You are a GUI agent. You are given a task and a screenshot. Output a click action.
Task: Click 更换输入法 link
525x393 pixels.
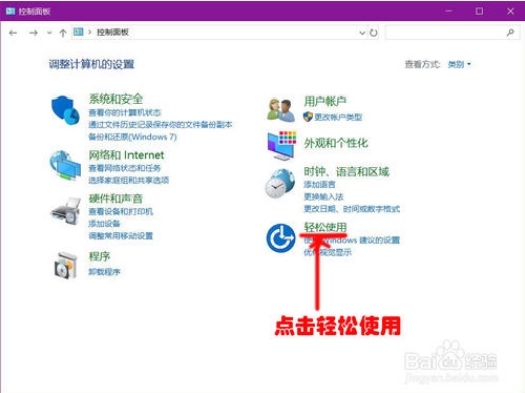point(323,196)
